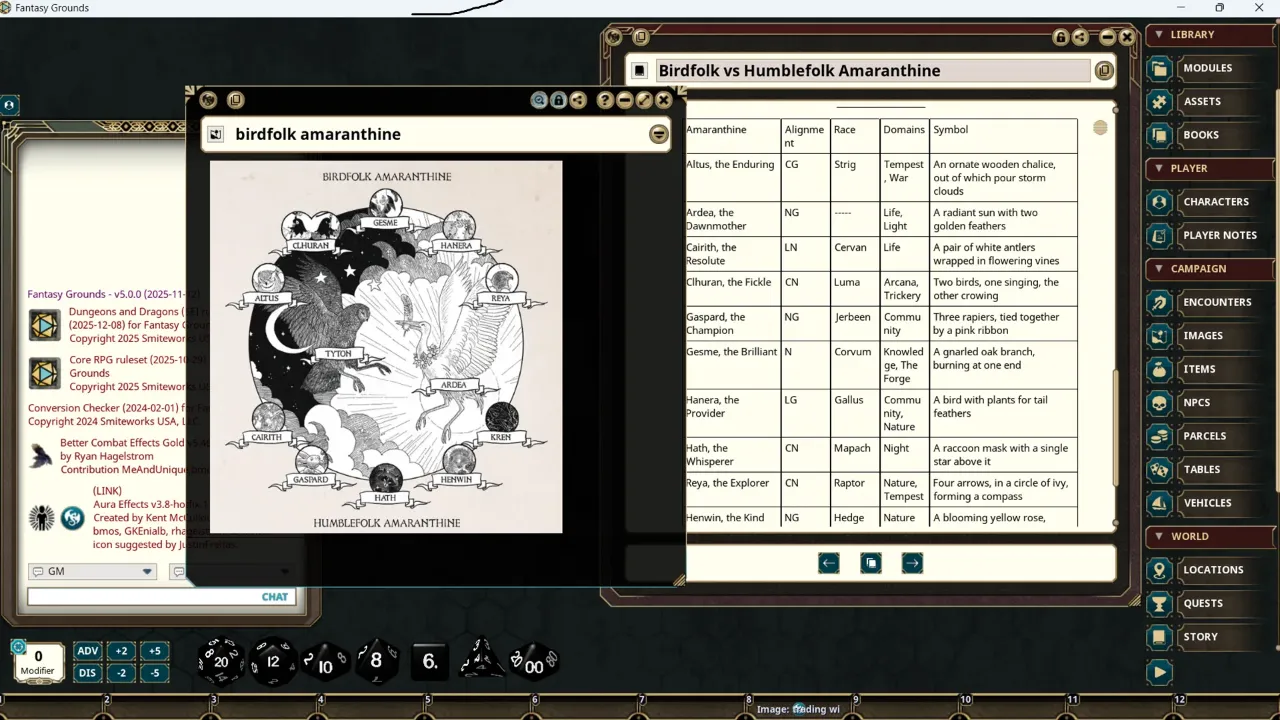Open the GM chat mode dropdown
The height and width of the screenshot is (720, 1280).
coord(92,571)
